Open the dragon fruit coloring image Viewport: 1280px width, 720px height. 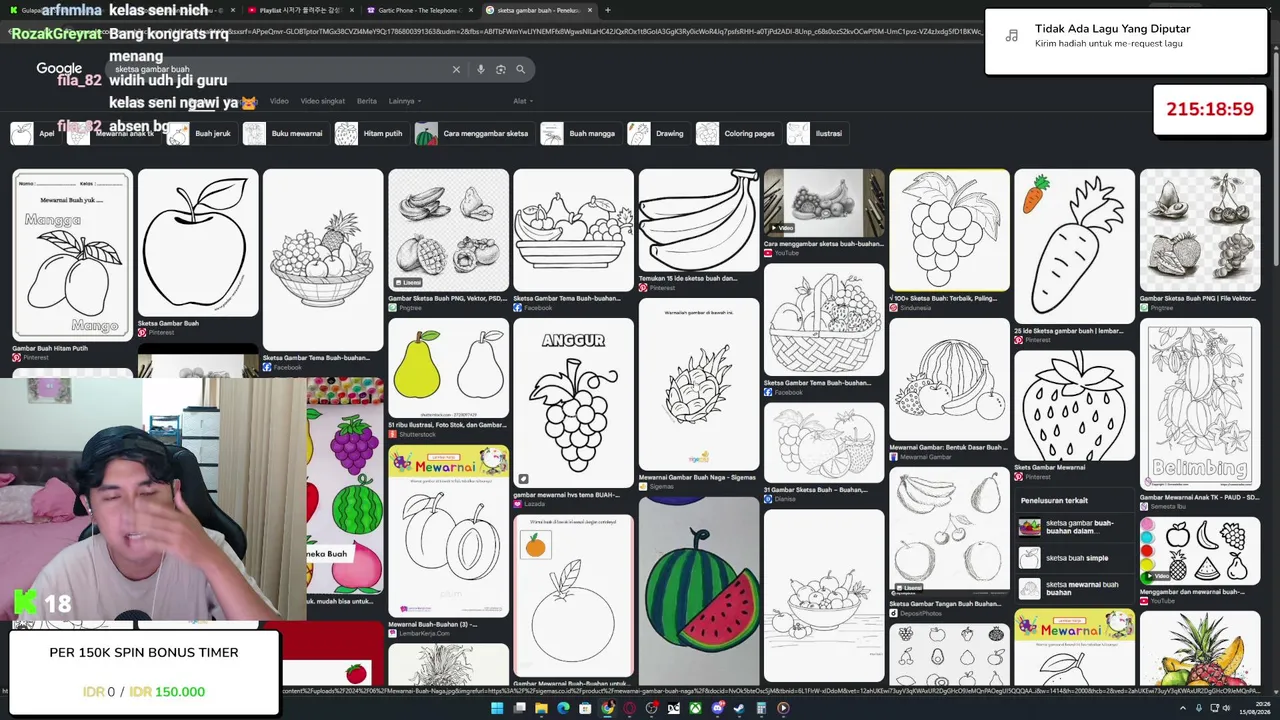click(x=699, y=384)
